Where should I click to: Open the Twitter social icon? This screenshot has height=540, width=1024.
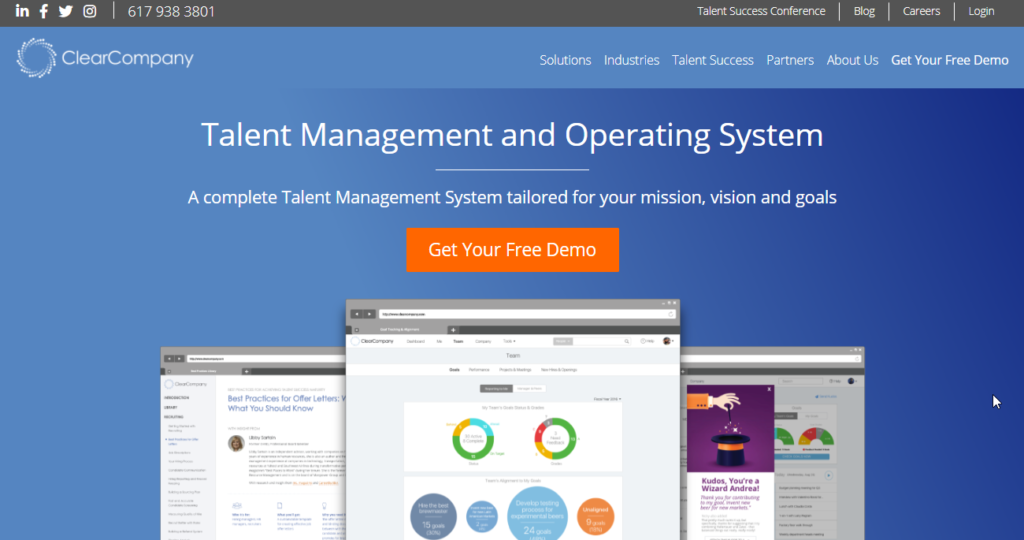pos(66,11)
